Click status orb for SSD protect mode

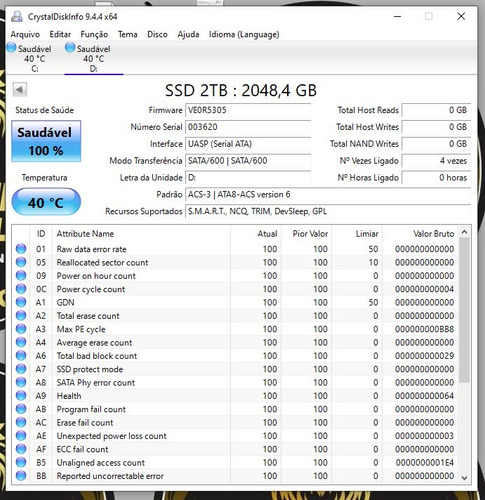point(21,369)
